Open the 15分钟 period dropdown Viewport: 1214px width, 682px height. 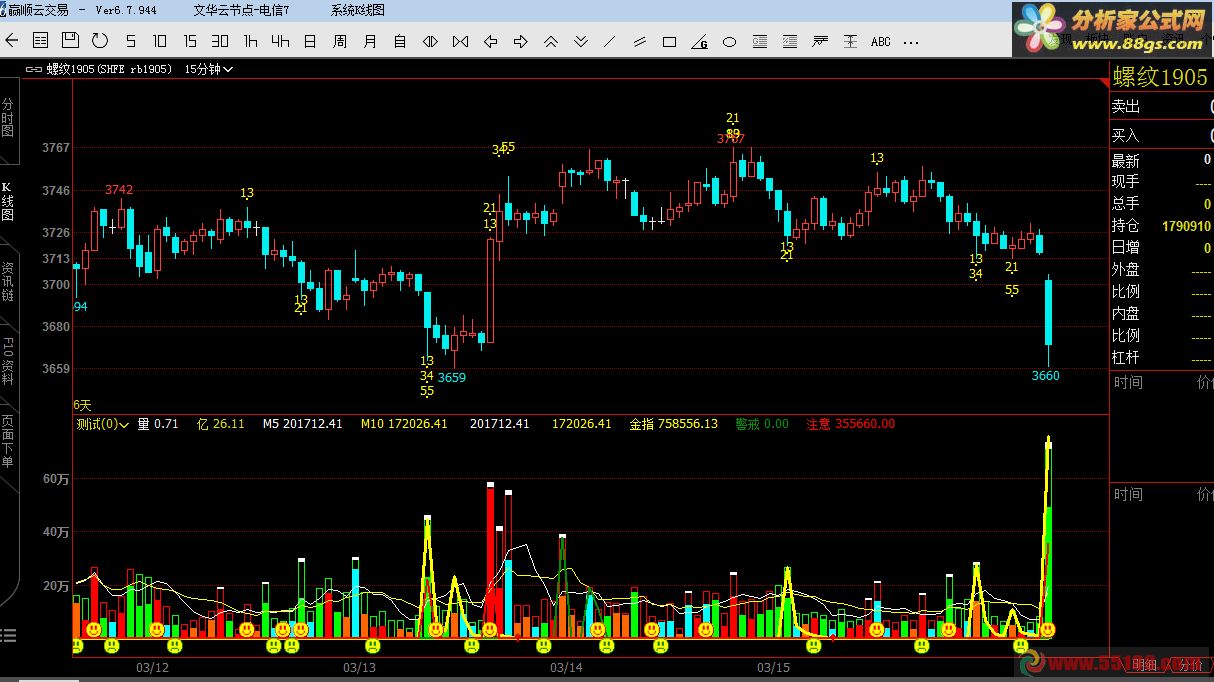pyautogui.click(x=209, y=69)
